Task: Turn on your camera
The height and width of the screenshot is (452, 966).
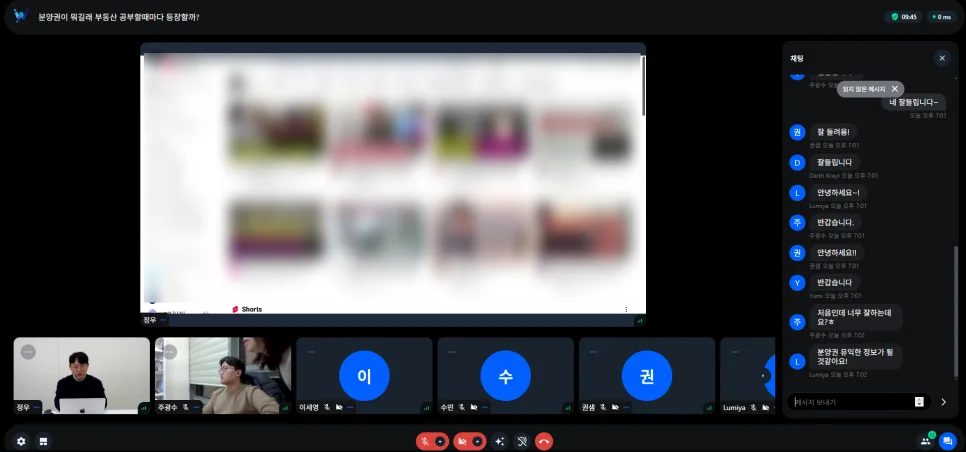Action: (462, 442)
